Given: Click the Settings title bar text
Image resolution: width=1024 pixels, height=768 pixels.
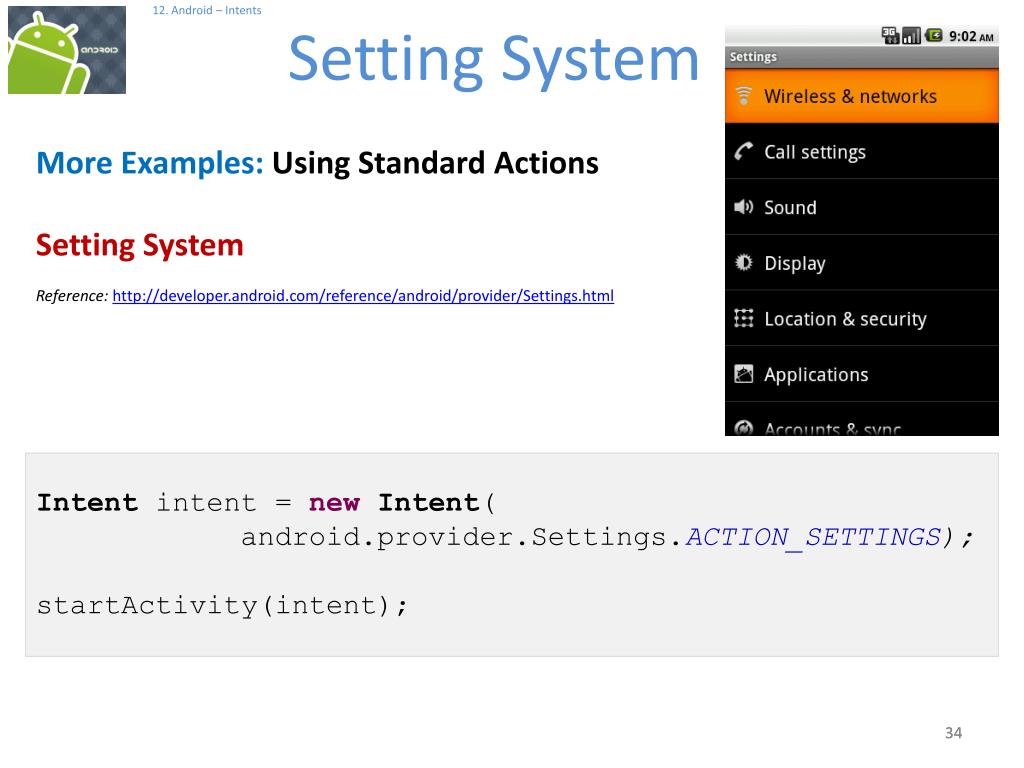Looking at the screenshot, I should point(753,57).
